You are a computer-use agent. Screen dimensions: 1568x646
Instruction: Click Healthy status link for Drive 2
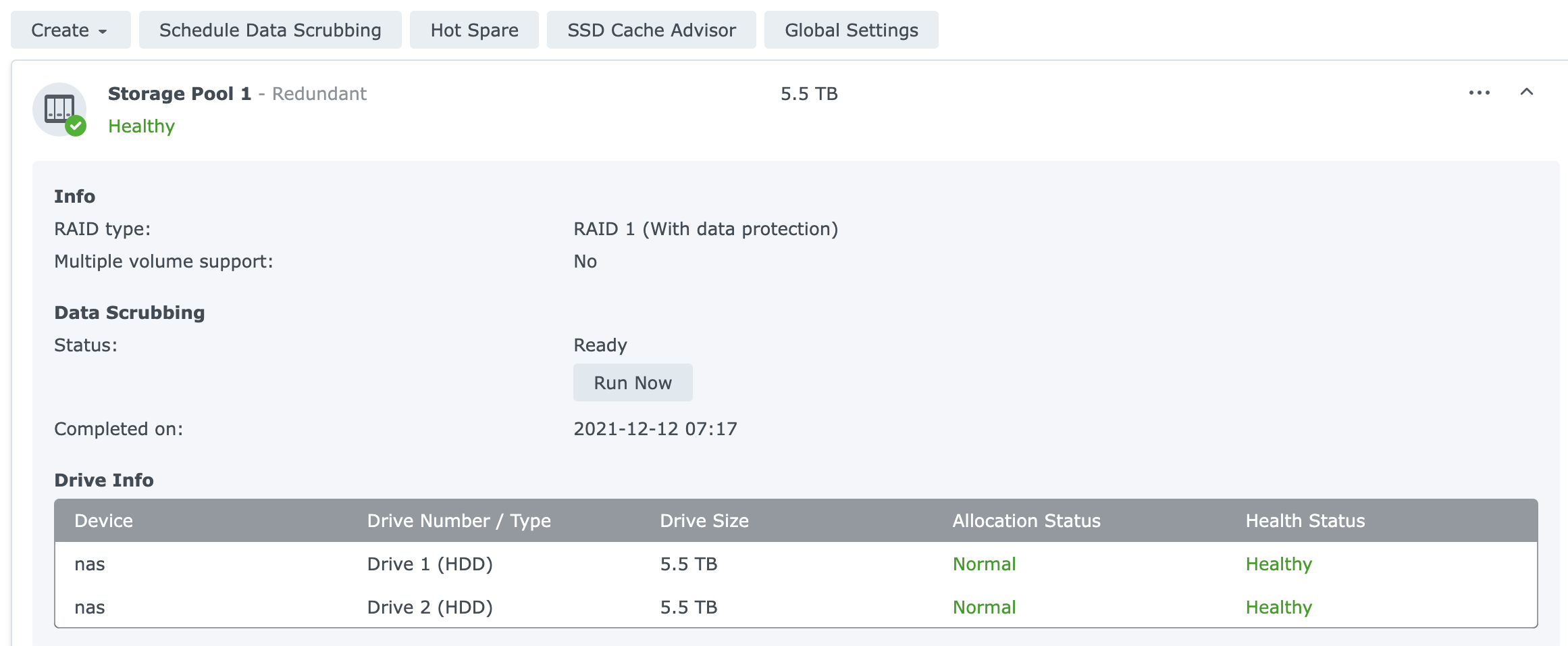[x=1278, y=607]
